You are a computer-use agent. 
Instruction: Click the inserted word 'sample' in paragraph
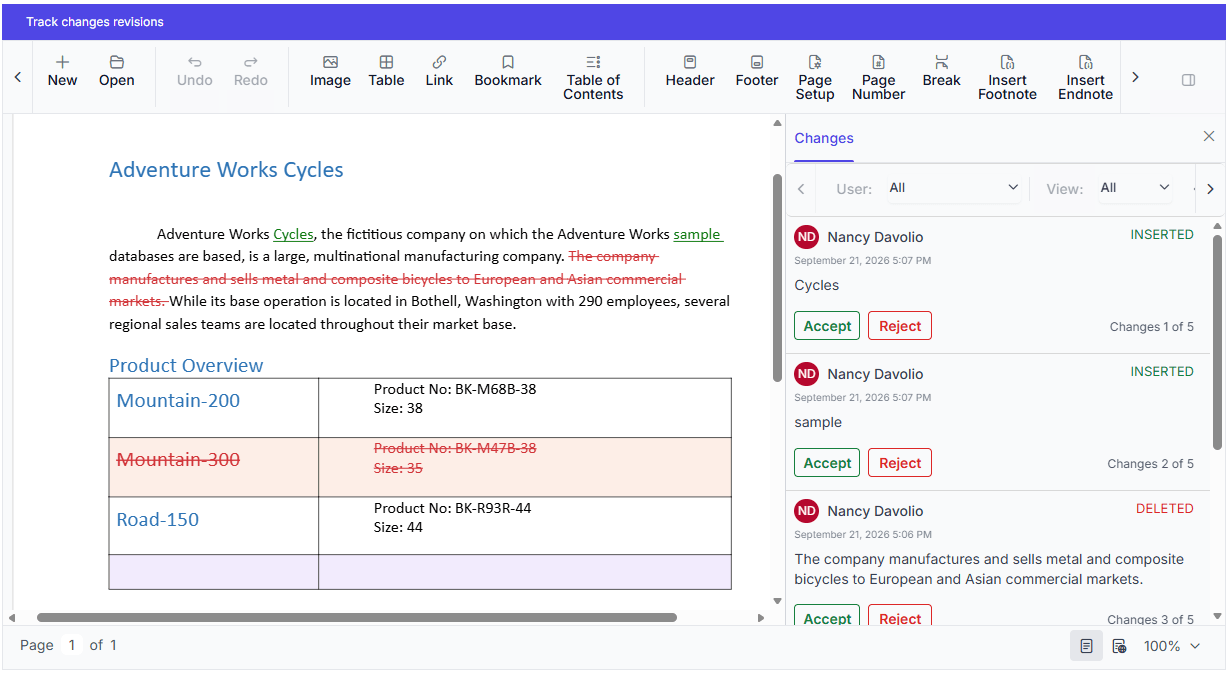tap(697, 234)
